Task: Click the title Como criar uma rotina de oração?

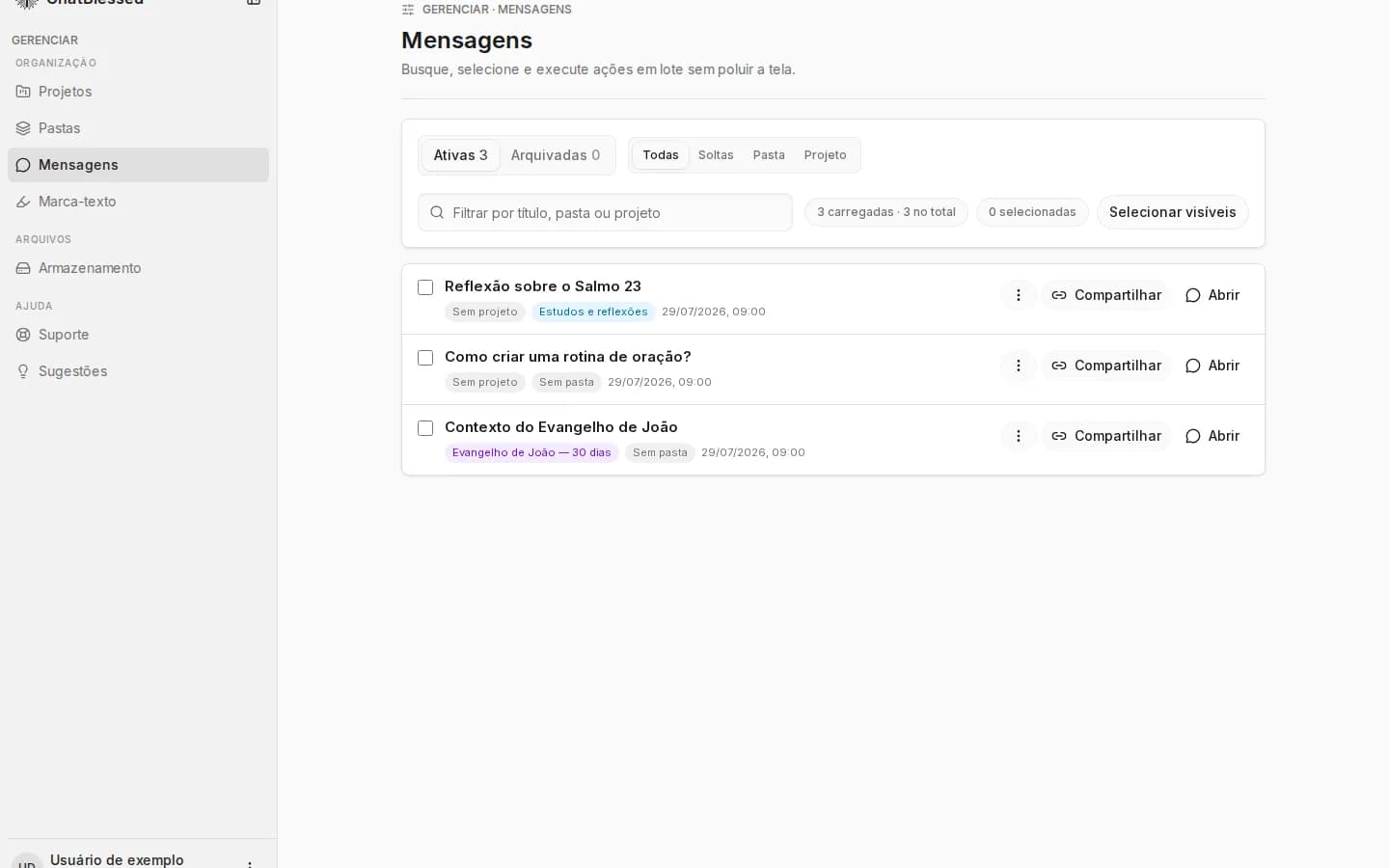Action: [568, 357]
